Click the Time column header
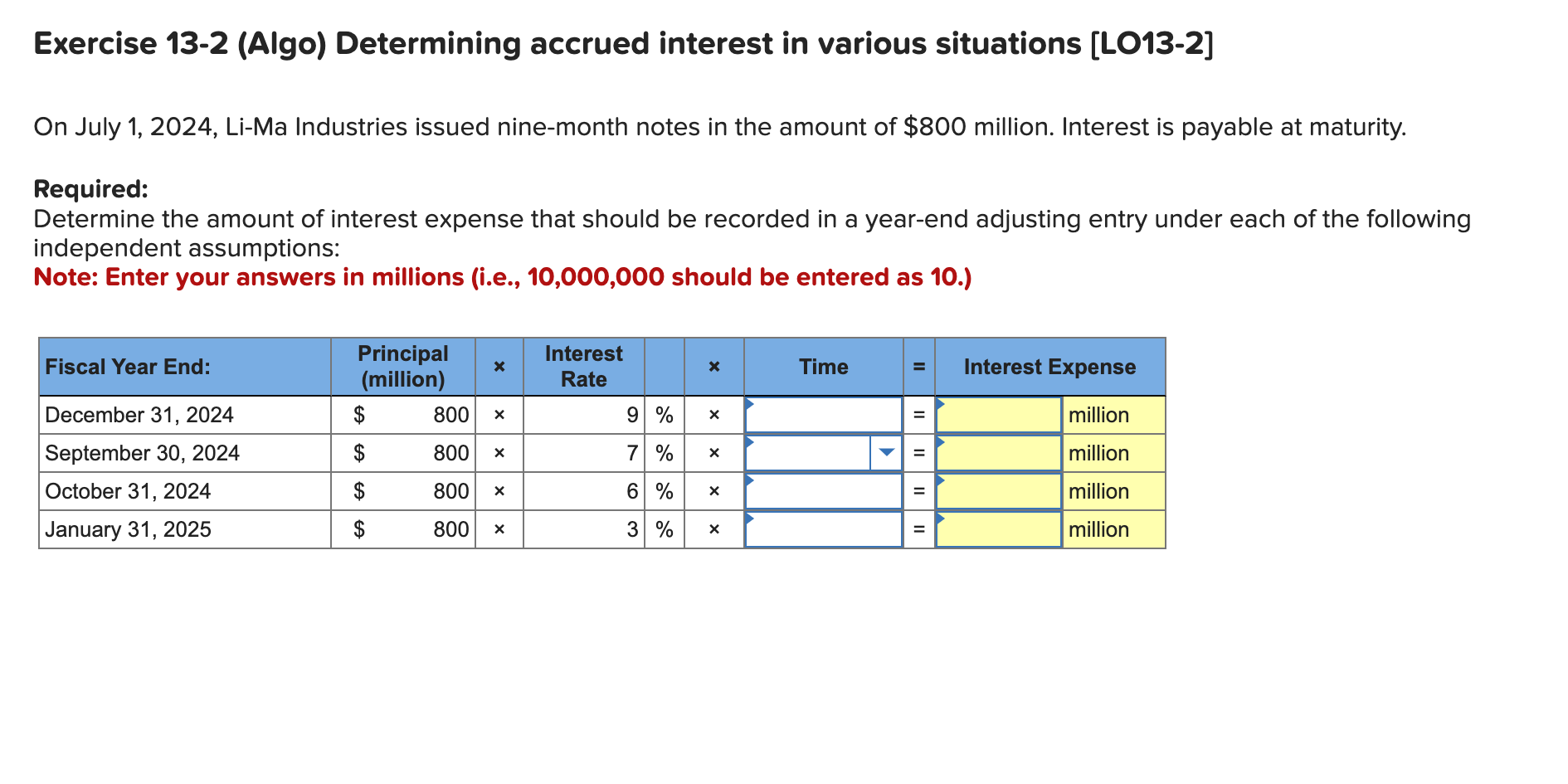 (823, 367)
